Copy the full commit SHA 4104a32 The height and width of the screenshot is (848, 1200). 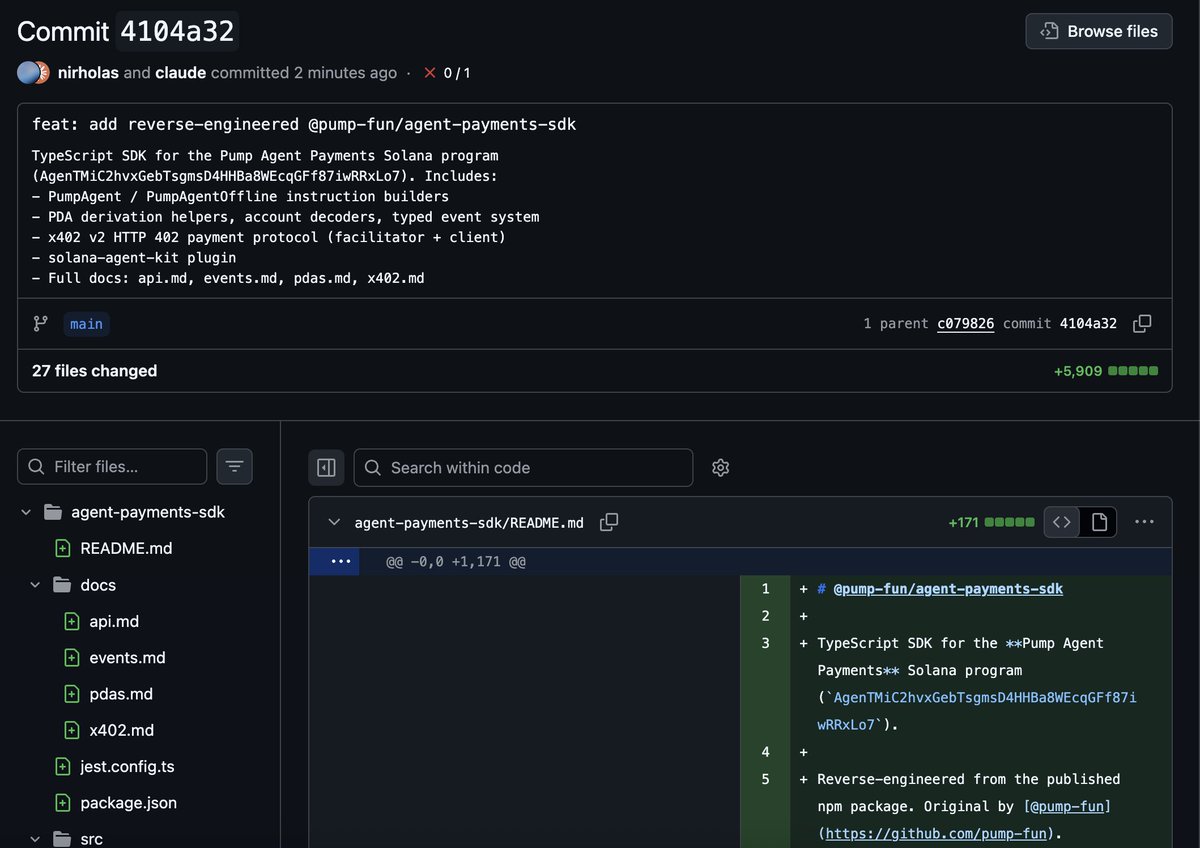(1142, 324)
